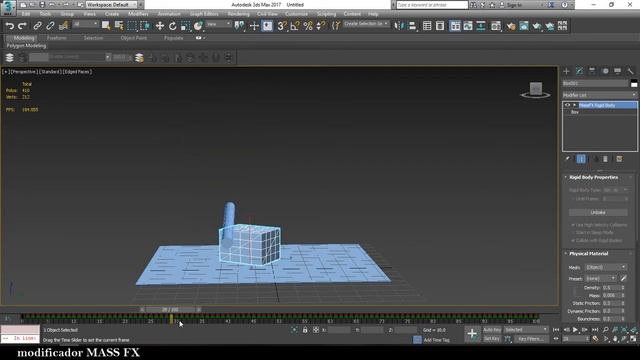This screenshot has width=640, height=360.
Task: Open the Rendered Frame Window icon
Action: pyautogui.click(x=524, y=26)
